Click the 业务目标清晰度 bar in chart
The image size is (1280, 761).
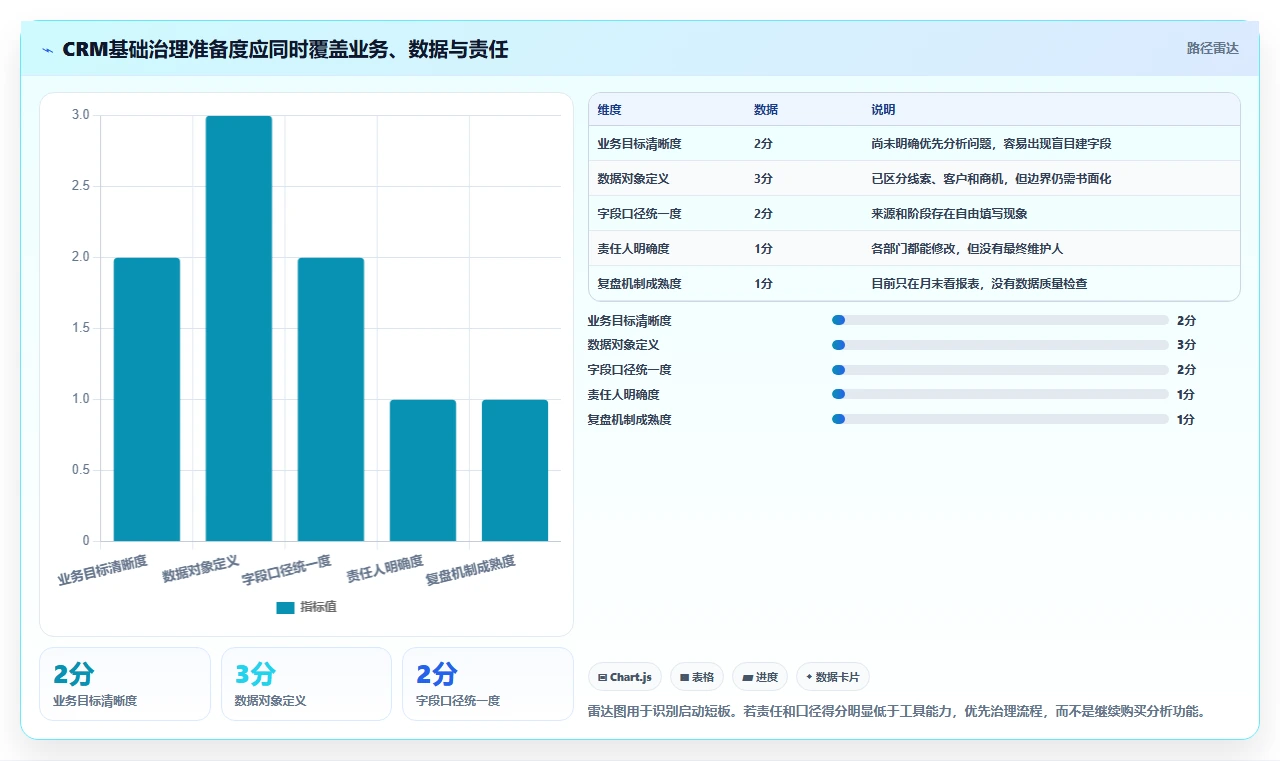coord(147,399)
